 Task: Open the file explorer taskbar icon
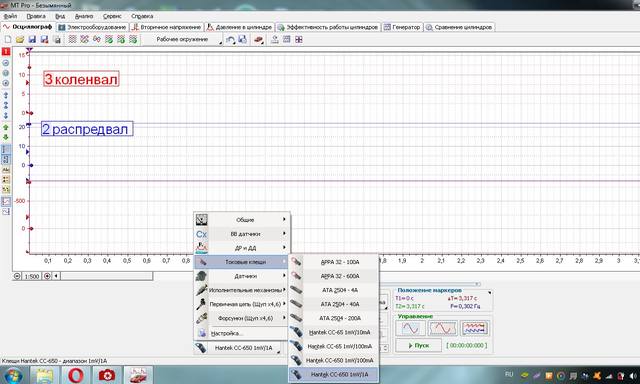(x=44, y=375)
